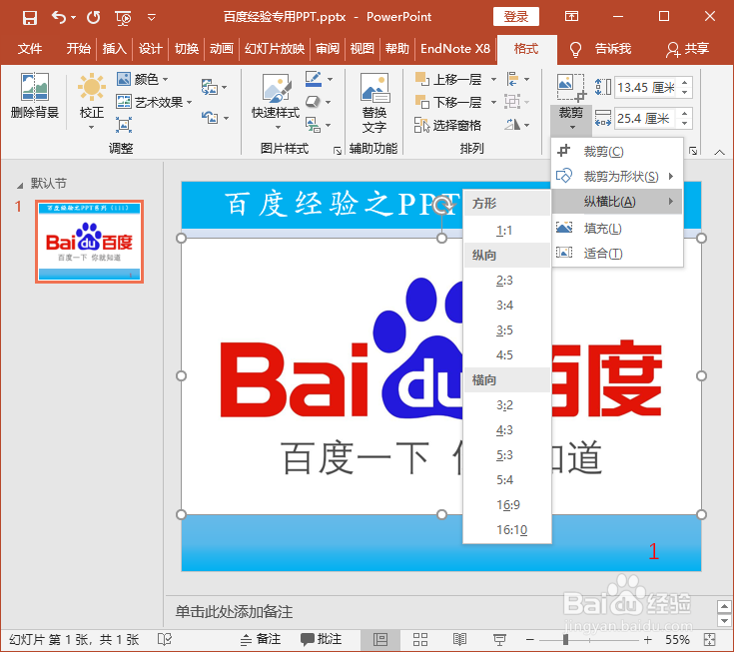The image size is (734, 652).
Task: Open ribbon display options icon
Action: click(x=571, y=16)
